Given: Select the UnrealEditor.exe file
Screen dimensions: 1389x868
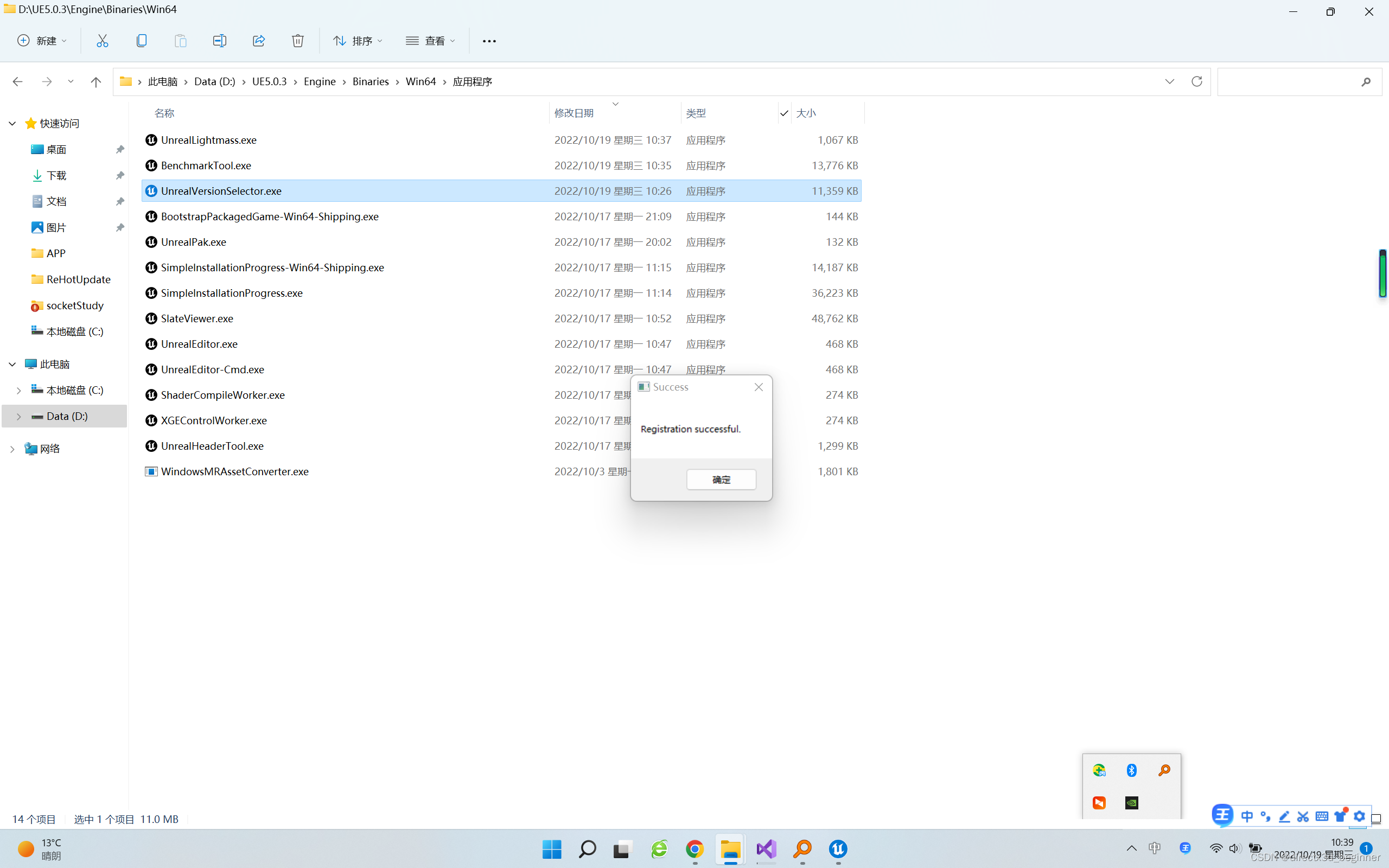Looking at the screenshot, I should coord(199,344).
